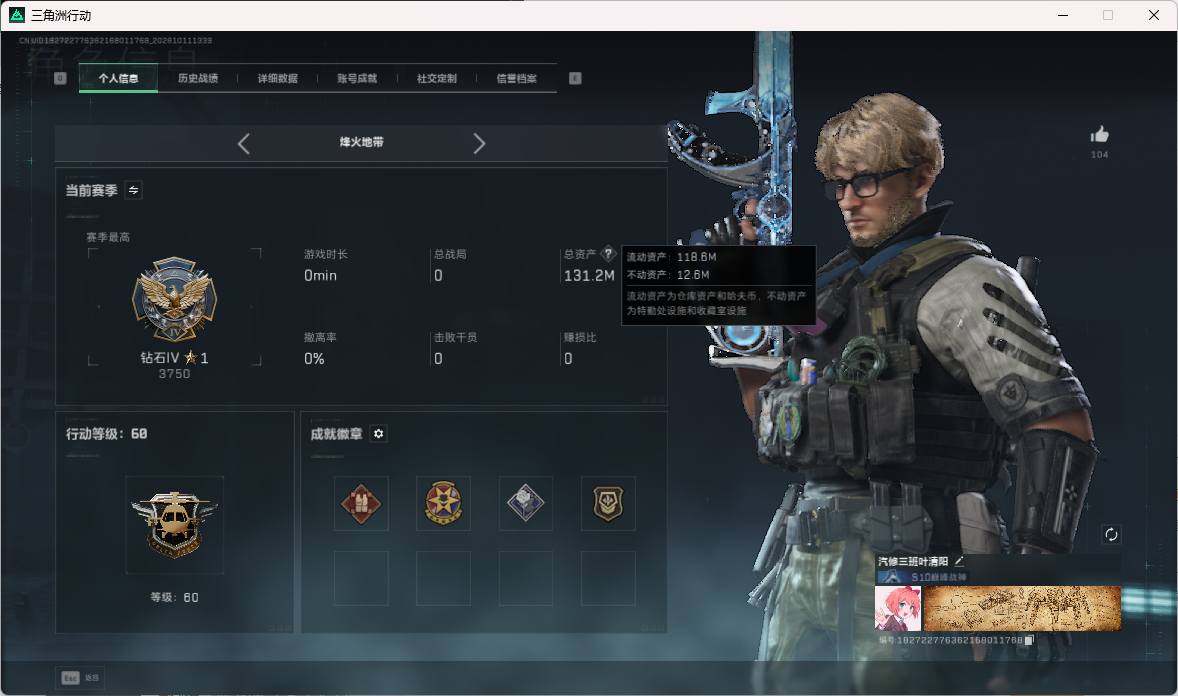Switch to the 历史战绩 tab
Viewport: 1178px width, 696px height.
(x=198, y=78)
